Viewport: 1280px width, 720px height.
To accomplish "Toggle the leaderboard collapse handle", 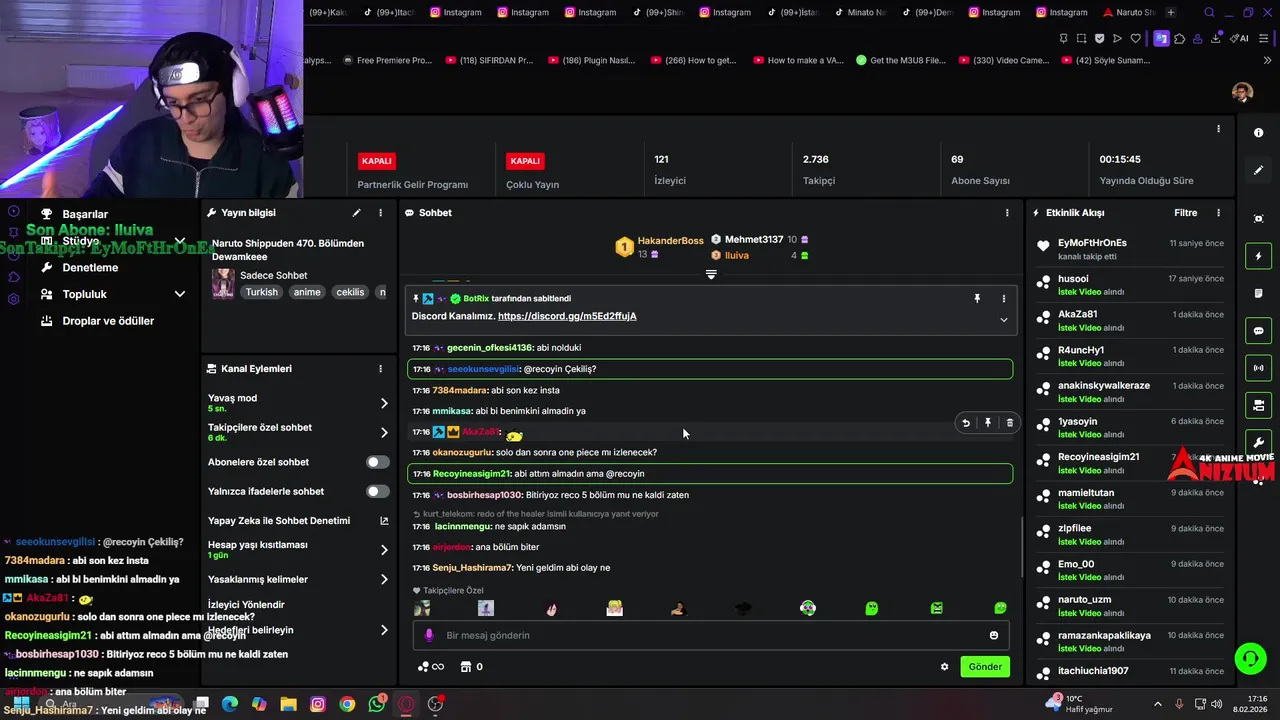I will pos(711,274).
